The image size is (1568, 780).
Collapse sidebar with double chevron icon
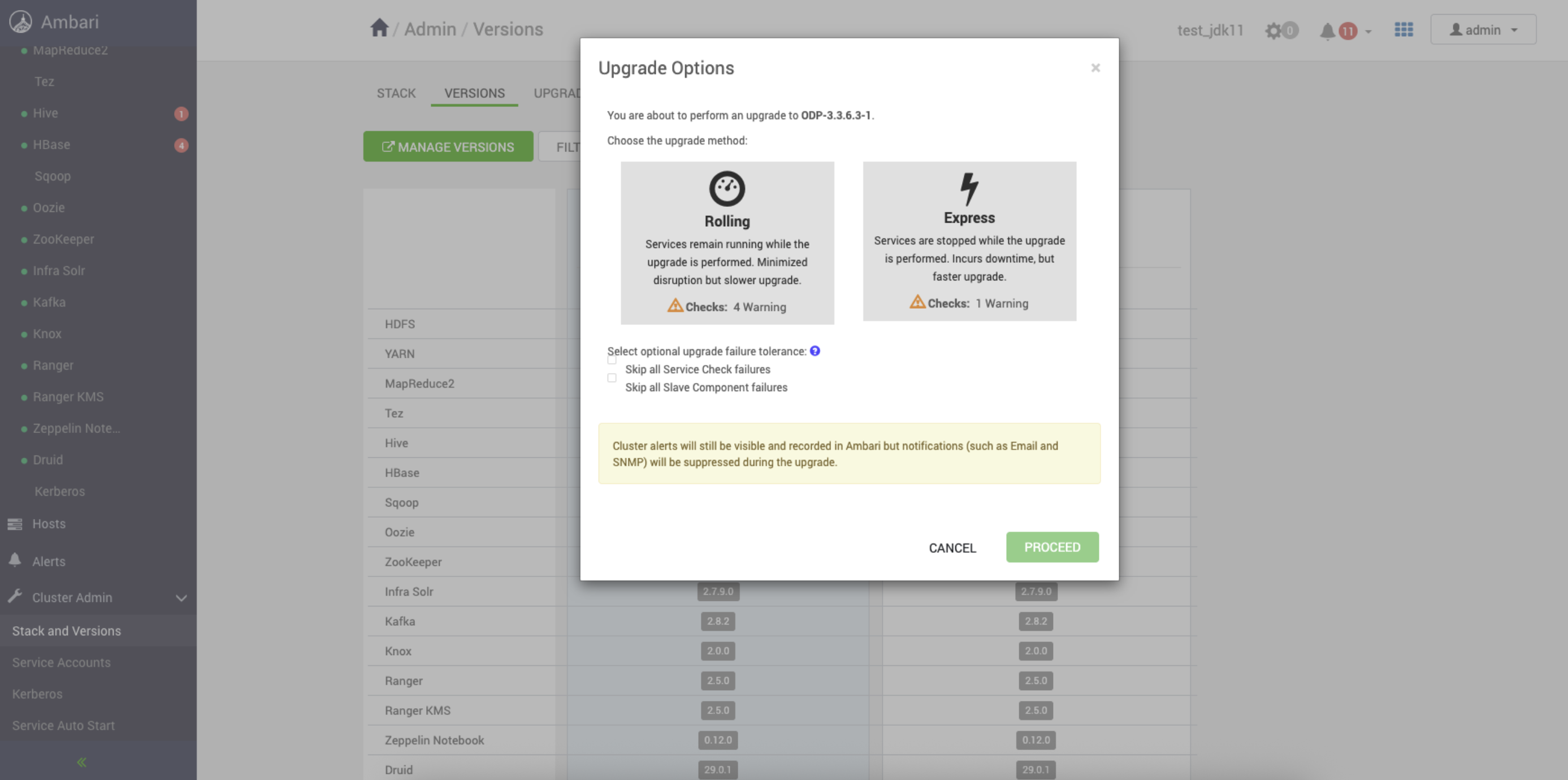tap(81, 762)
